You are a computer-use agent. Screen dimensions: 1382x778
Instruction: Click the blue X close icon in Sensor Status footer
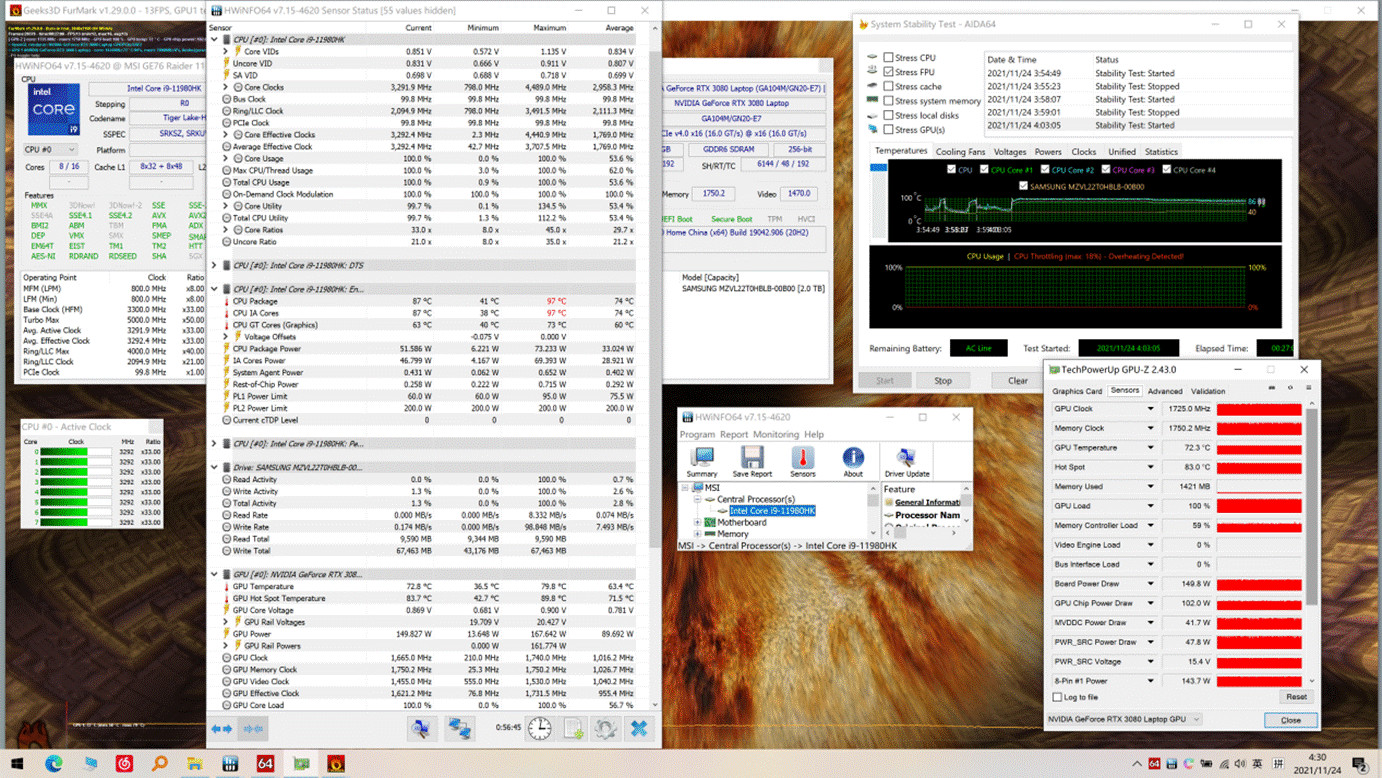(639, 729)
